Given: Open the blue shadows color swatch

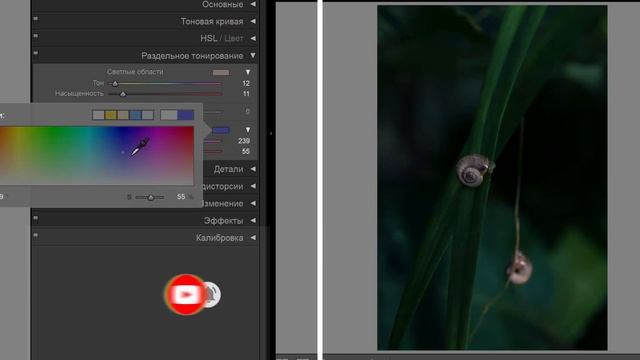Looking at the screenshot, I should click(x=221, y=130).
